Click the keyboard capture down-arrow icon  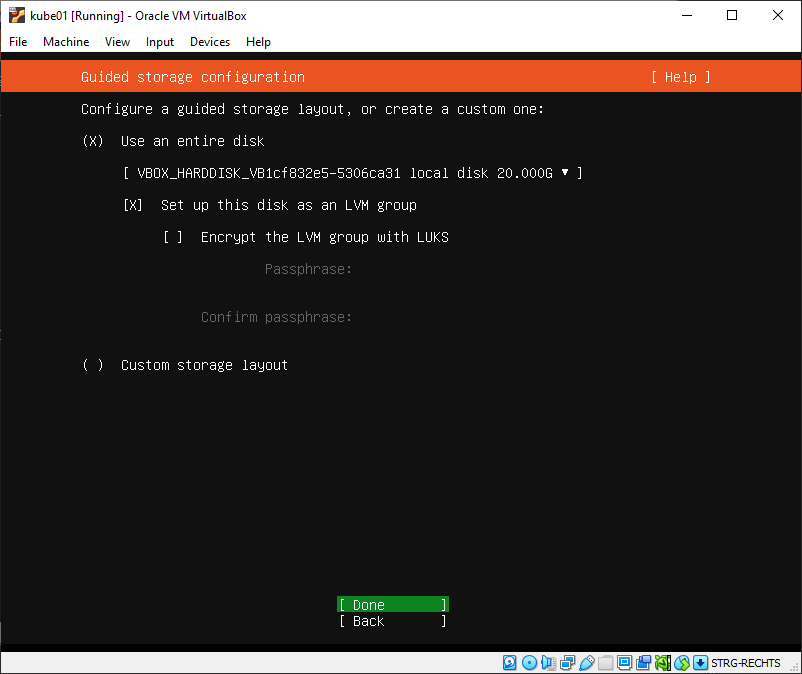(x=701, y=663)
